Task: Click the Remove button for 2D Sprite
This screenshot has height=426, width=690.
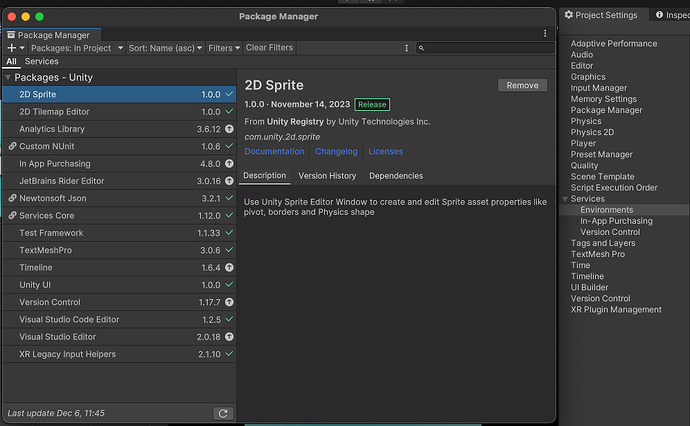Action: pyautogui.click(x=522, y=86)
